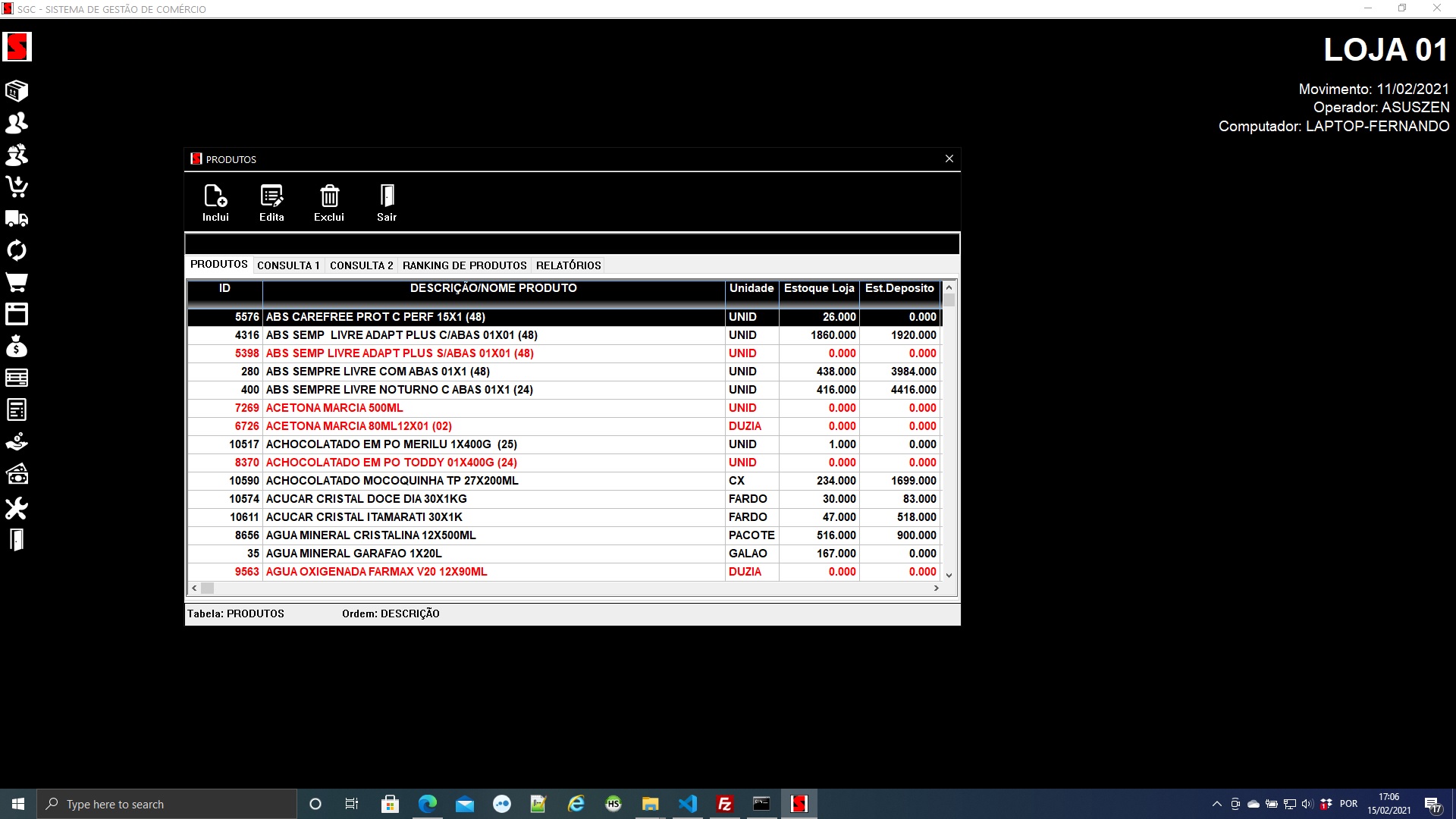
Task: Open the package box sidebar icon
Action: click(17, 91)
